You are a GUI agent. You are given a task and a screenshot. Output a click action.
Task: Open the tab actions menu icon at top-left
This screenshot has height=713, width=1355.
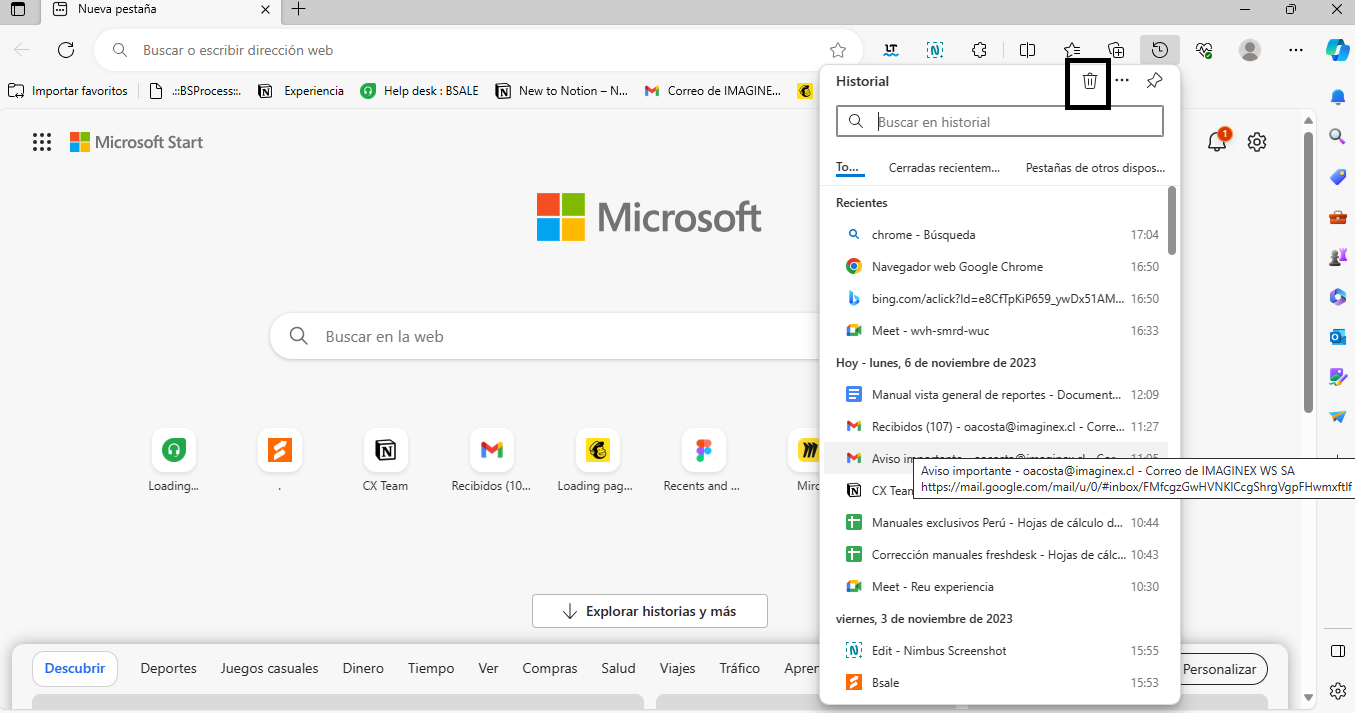18,10
